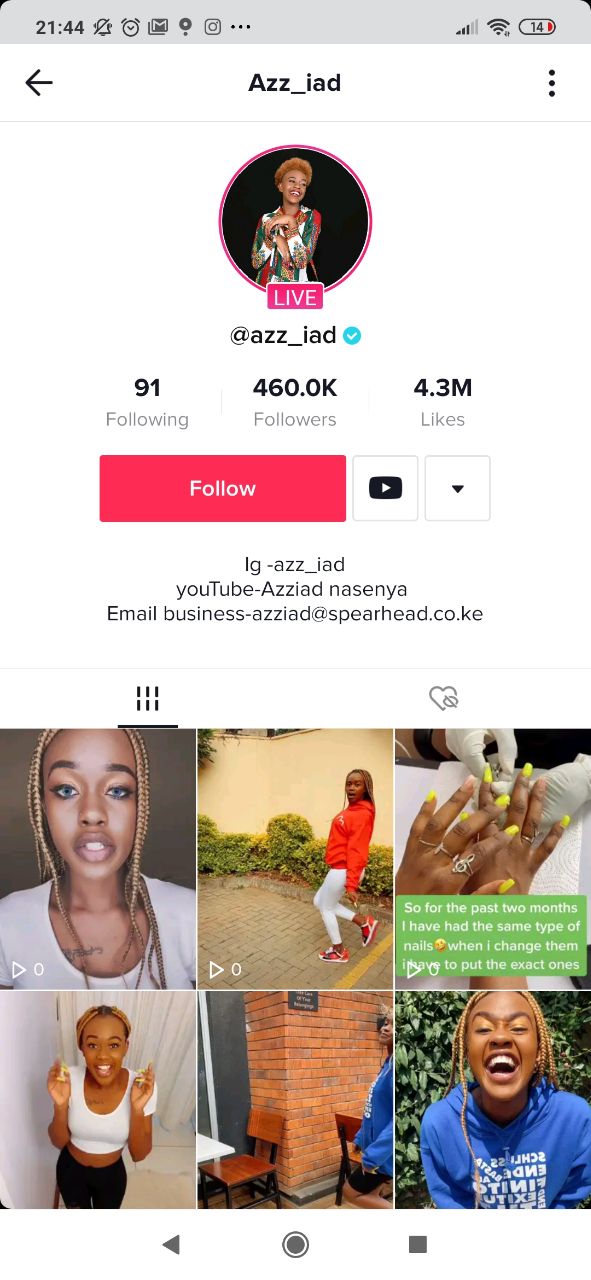The image size is (591, 1280).
Task: Open the white crop top video thumbnail
Action: click(98, 1100)
